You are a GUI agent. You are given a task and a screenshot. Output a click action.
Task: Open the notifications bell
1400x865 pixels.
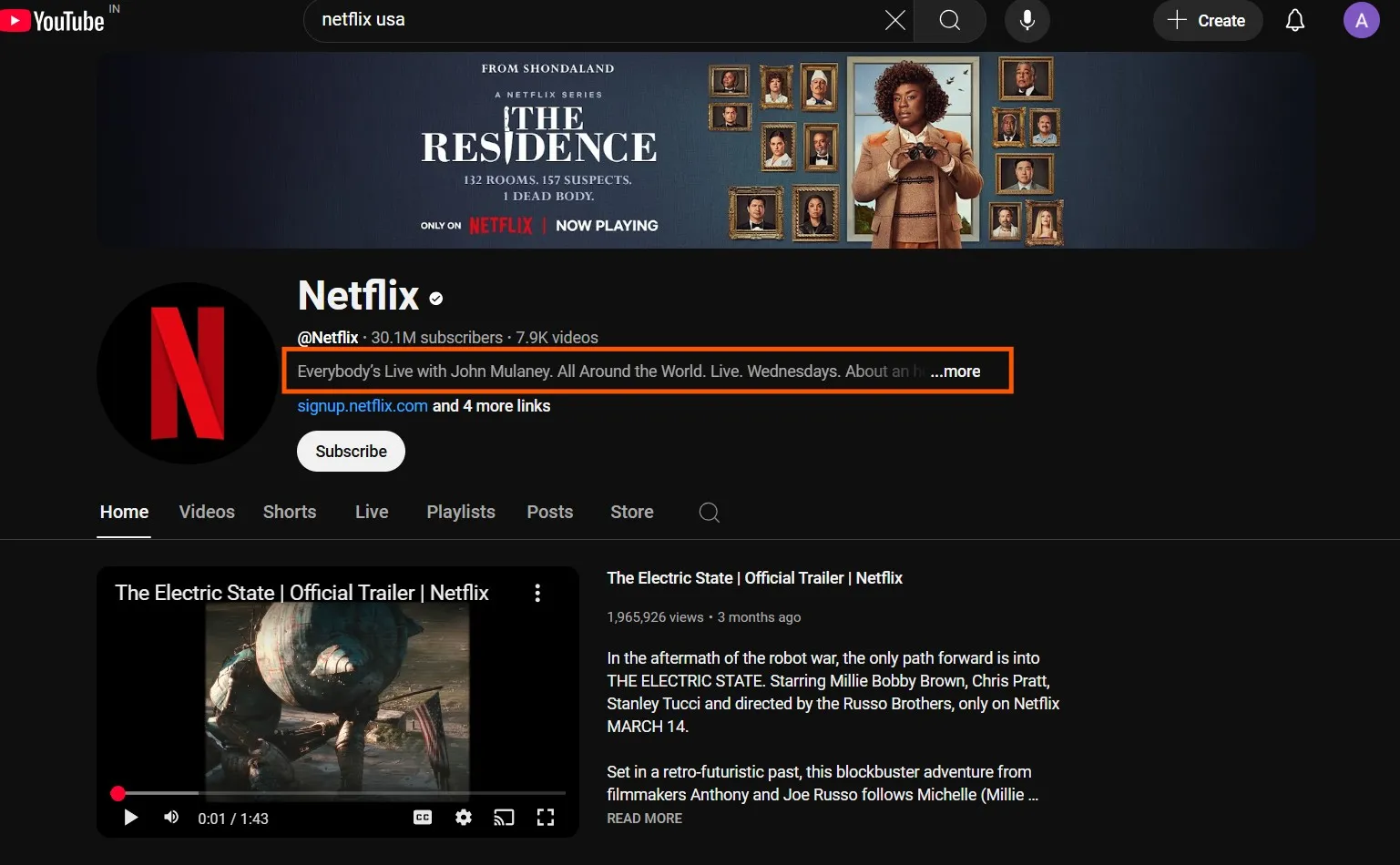point(1294,20)
